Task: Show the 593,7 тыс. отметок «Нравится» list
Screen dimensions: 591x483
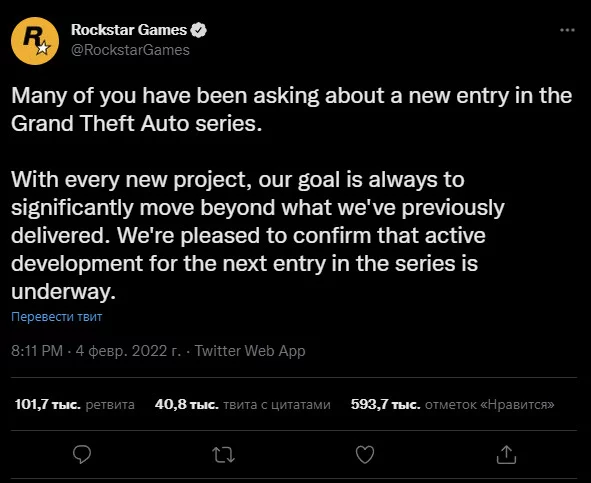Action: point(453,405)
